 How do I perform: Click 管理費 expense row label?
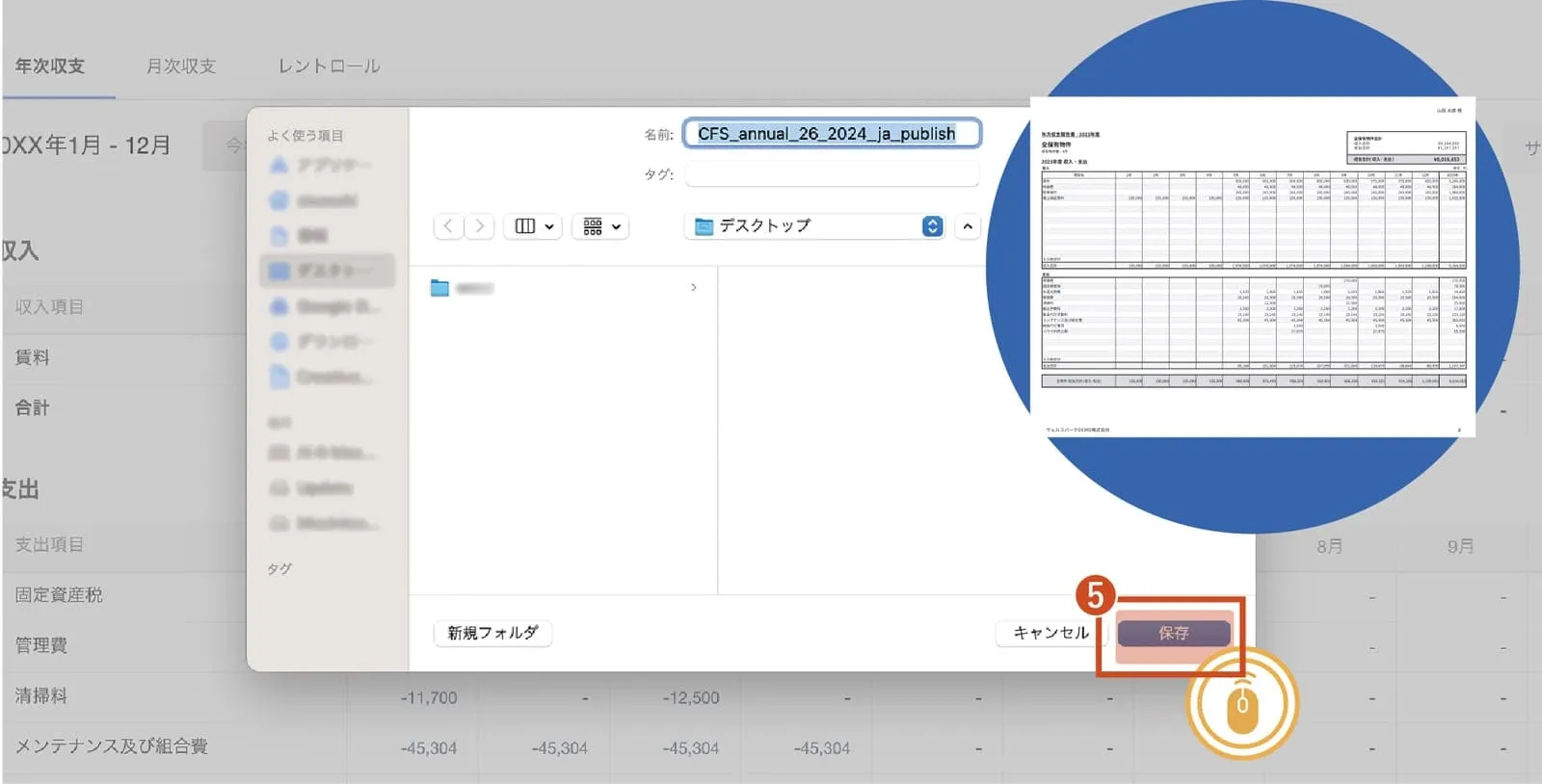pos(41,645)
